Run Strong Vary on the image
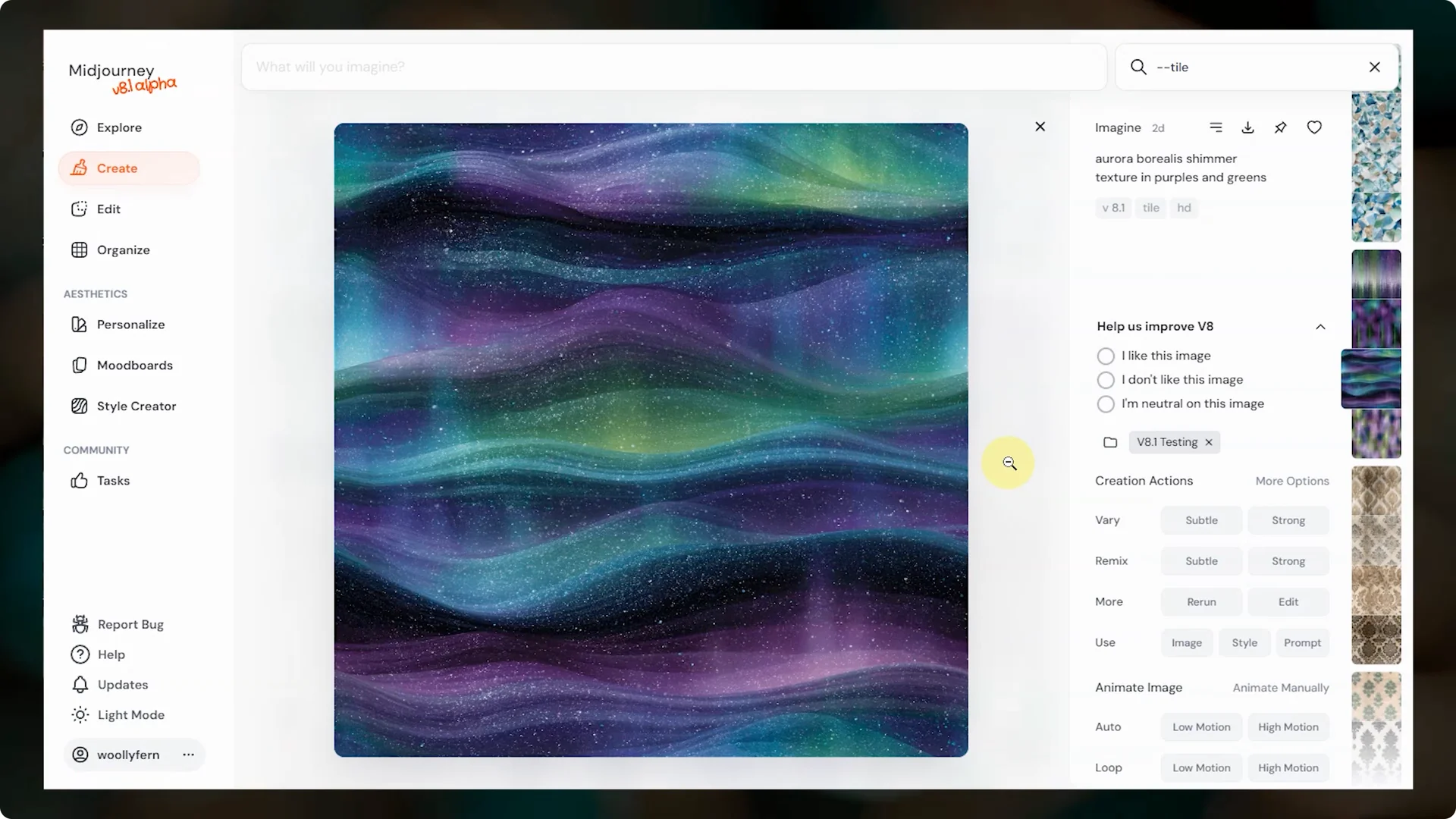Screen dimensions: 1456x819 point(1288,520)
